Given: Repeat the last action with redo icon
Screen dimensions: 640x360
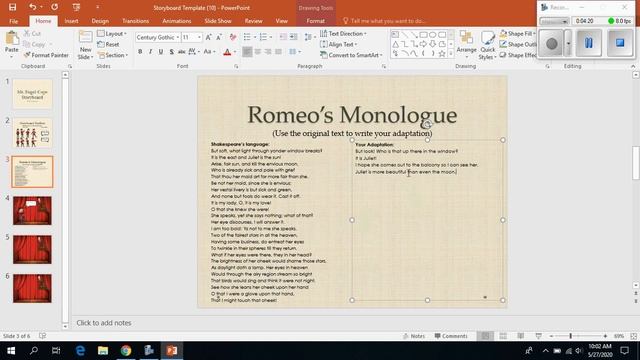Looking at the screenshot, I should (54, 7).
